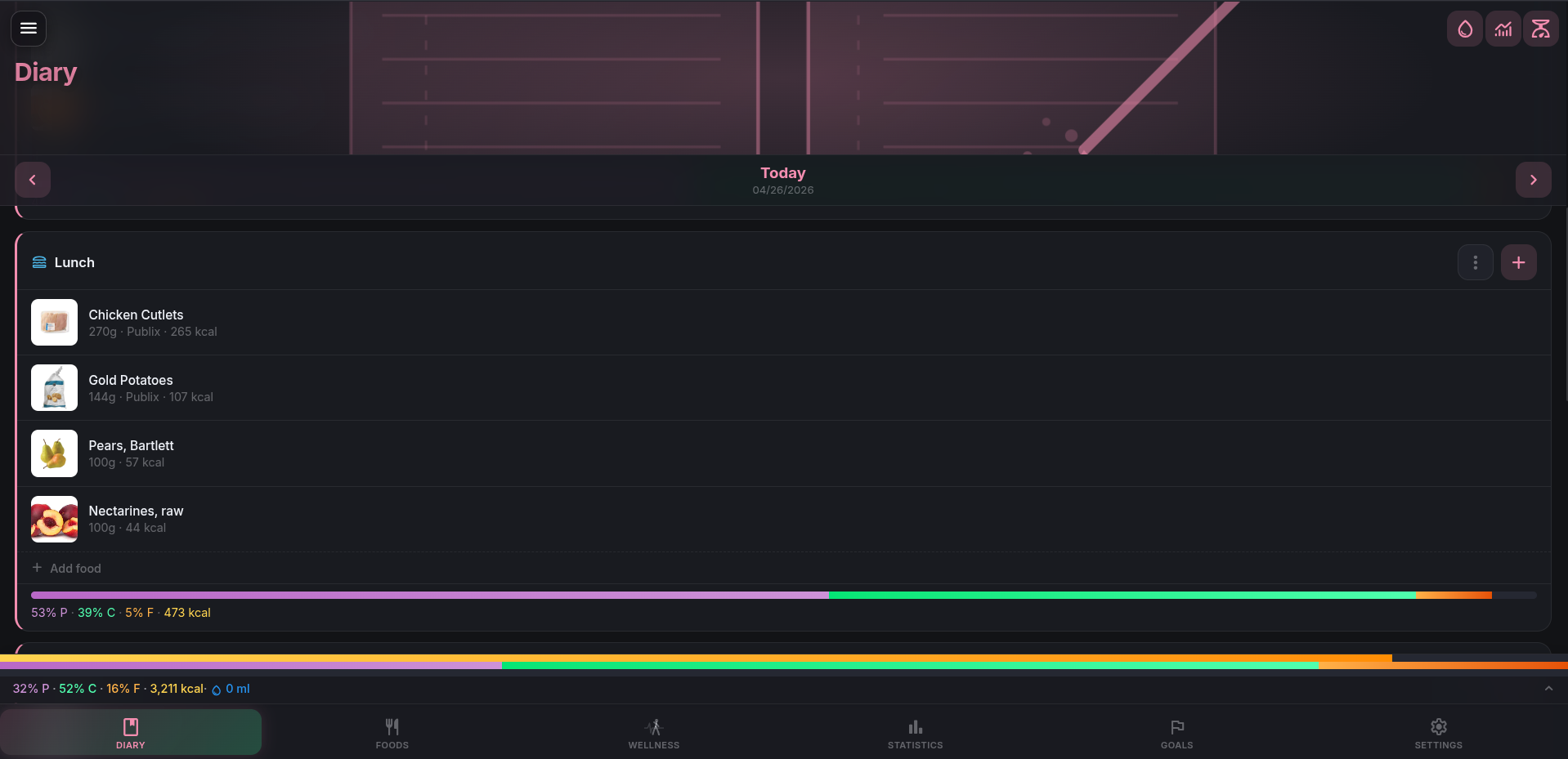Switch to the Foods tab
Viewport: 1568px width, 759px height.
392,733
